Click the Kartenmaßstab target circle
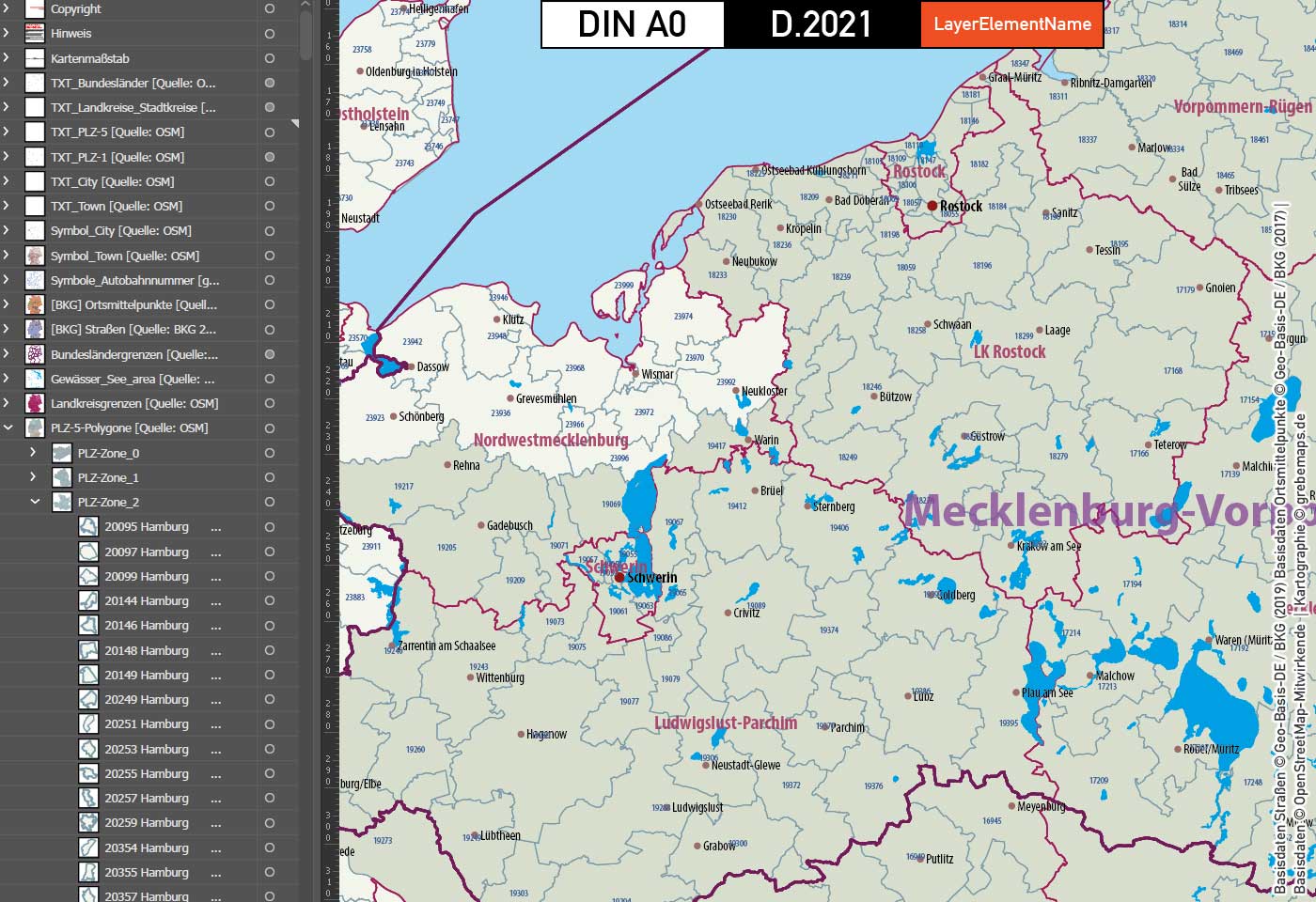Image resolution: width=1316 pixels, height=902 pixels. 269,58
